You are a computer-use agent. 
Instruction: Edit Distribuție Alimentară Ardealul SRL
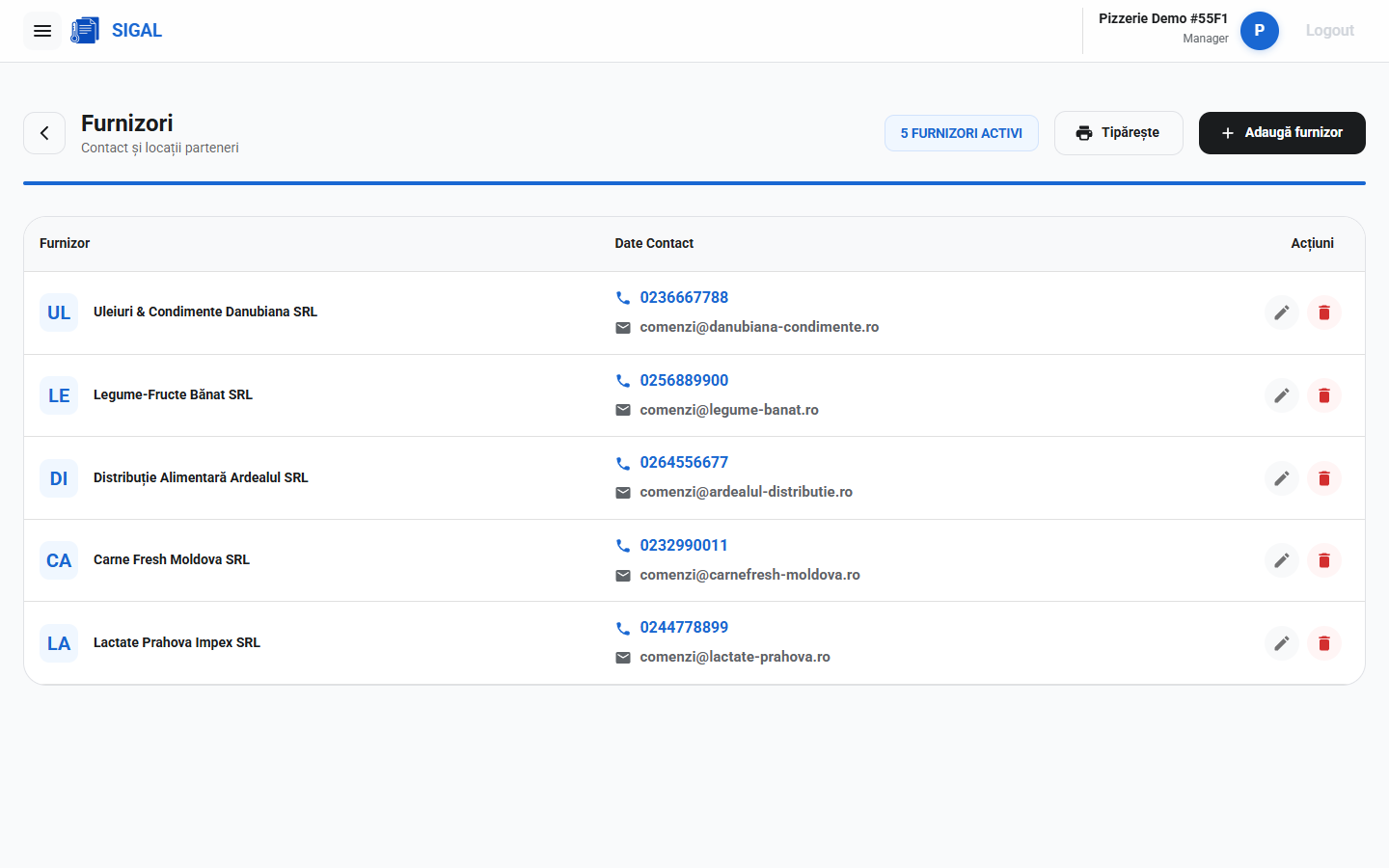coord(1282,478)
